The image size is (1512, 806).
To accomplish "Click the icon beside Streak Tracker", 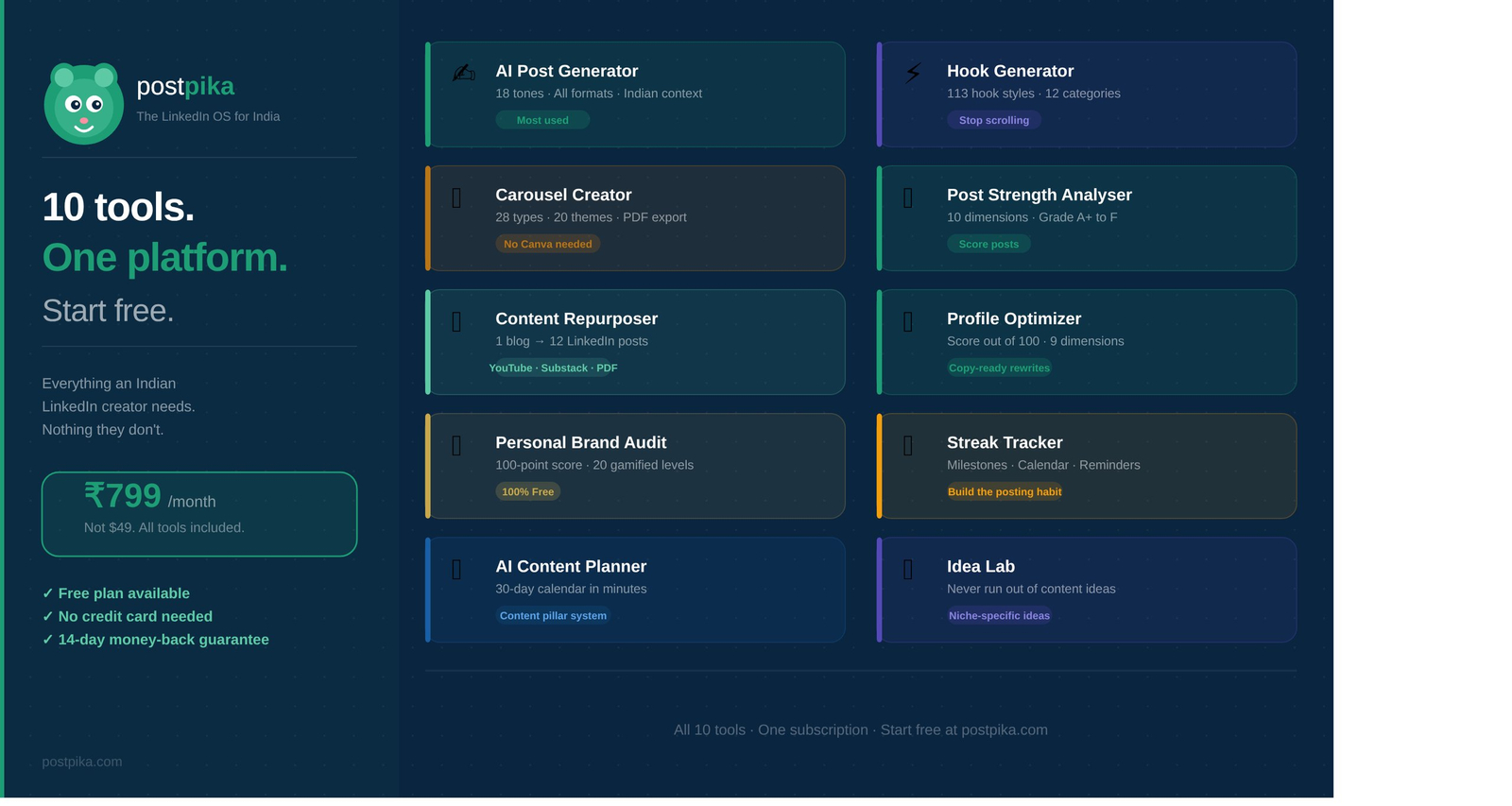I will pos(908,446).
